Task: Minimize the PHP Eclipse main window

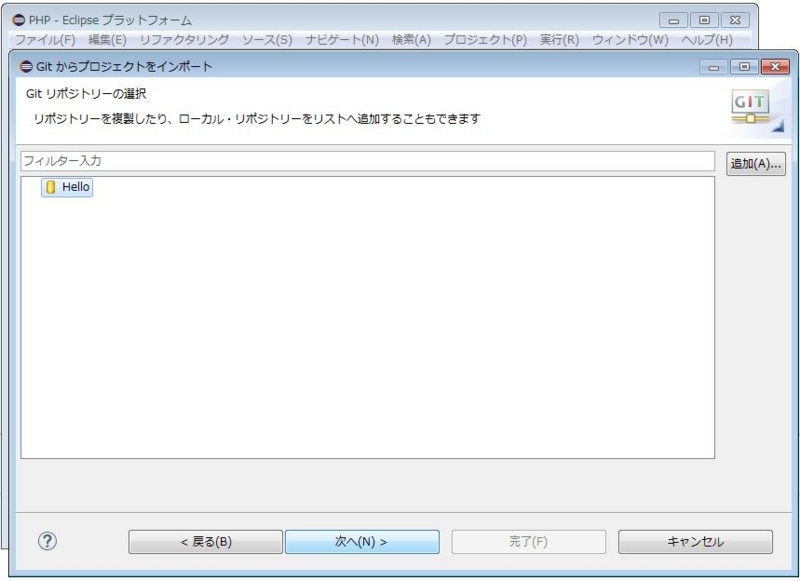Action: tap(673, 20)
